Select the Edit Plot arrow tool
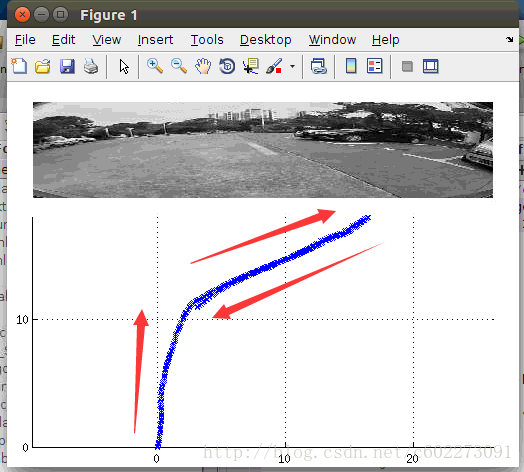This screenshot has width=524, height=472. point(124,67)
